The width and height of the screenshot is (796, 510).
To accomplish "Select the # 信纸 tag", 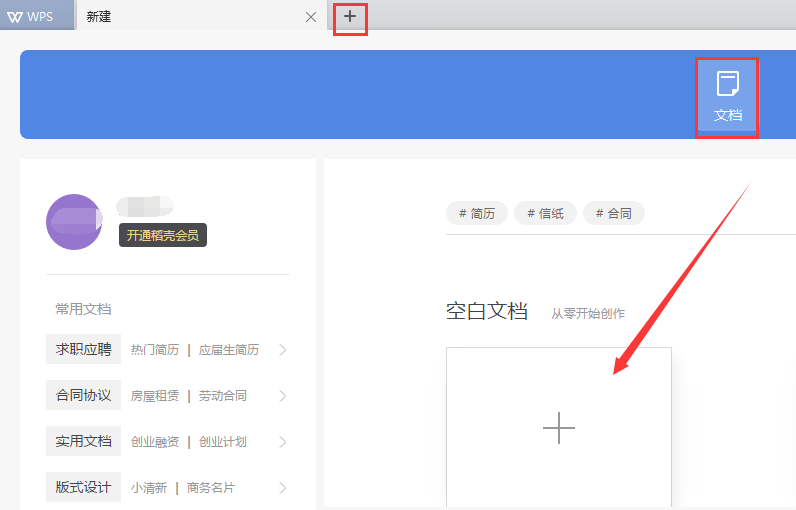I will (x=545, y=213).
